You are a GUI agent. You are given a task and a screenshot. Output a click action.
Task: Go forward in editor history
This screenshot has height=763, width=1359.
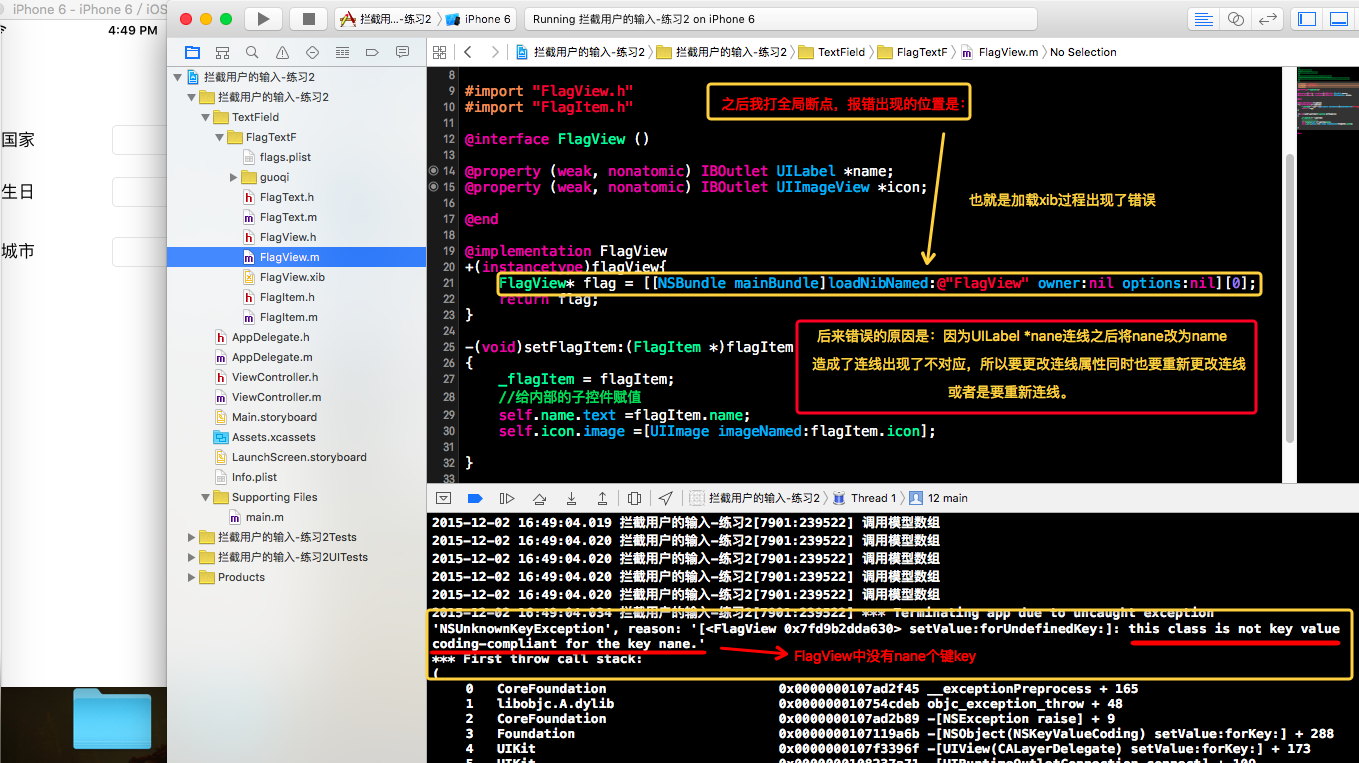coord(494,52)
